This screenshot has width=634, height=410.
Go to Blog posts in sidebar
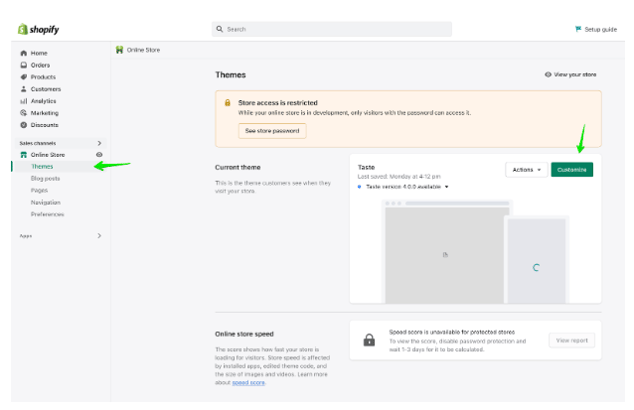(x=45, y=178)
